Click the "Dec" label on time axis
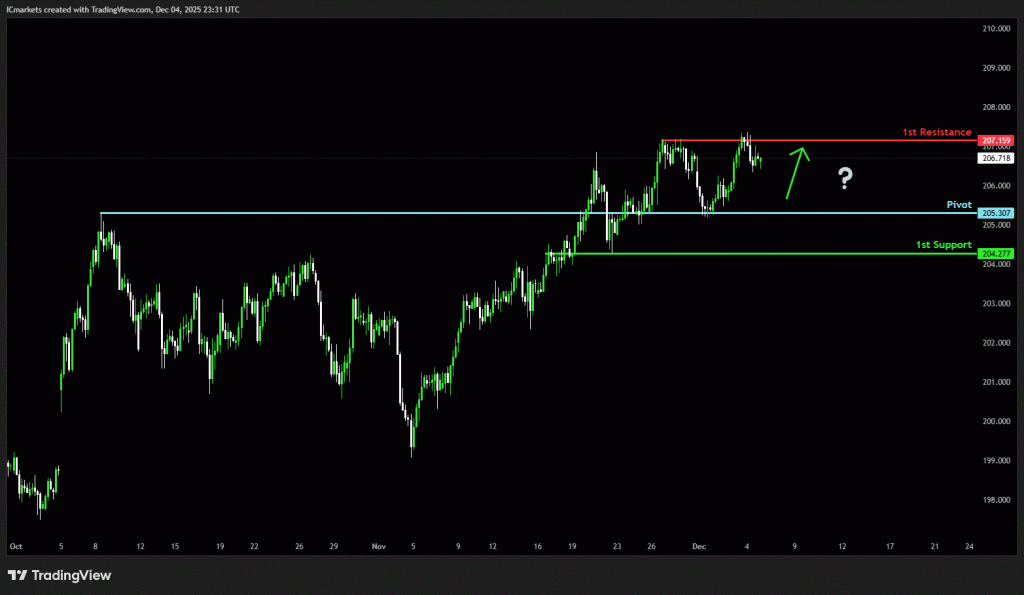The height and width of the screenshot is (595, 1024). (702, 547)
